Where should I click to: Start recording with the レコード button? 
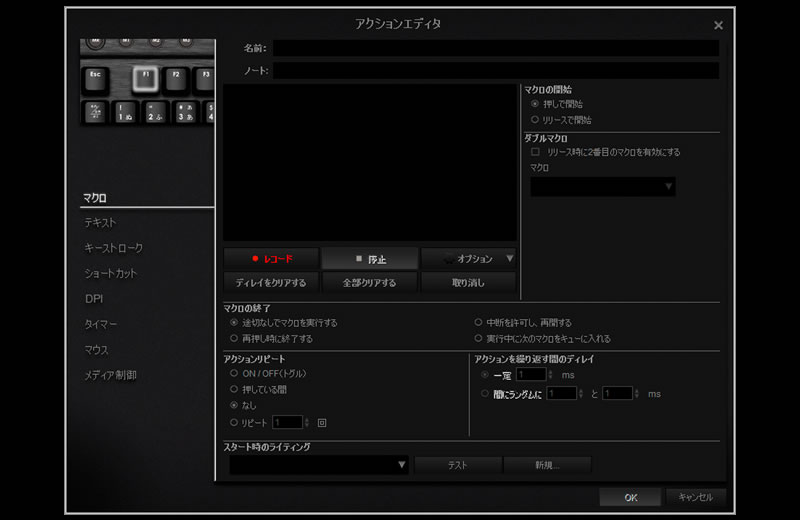click(271, 259)
